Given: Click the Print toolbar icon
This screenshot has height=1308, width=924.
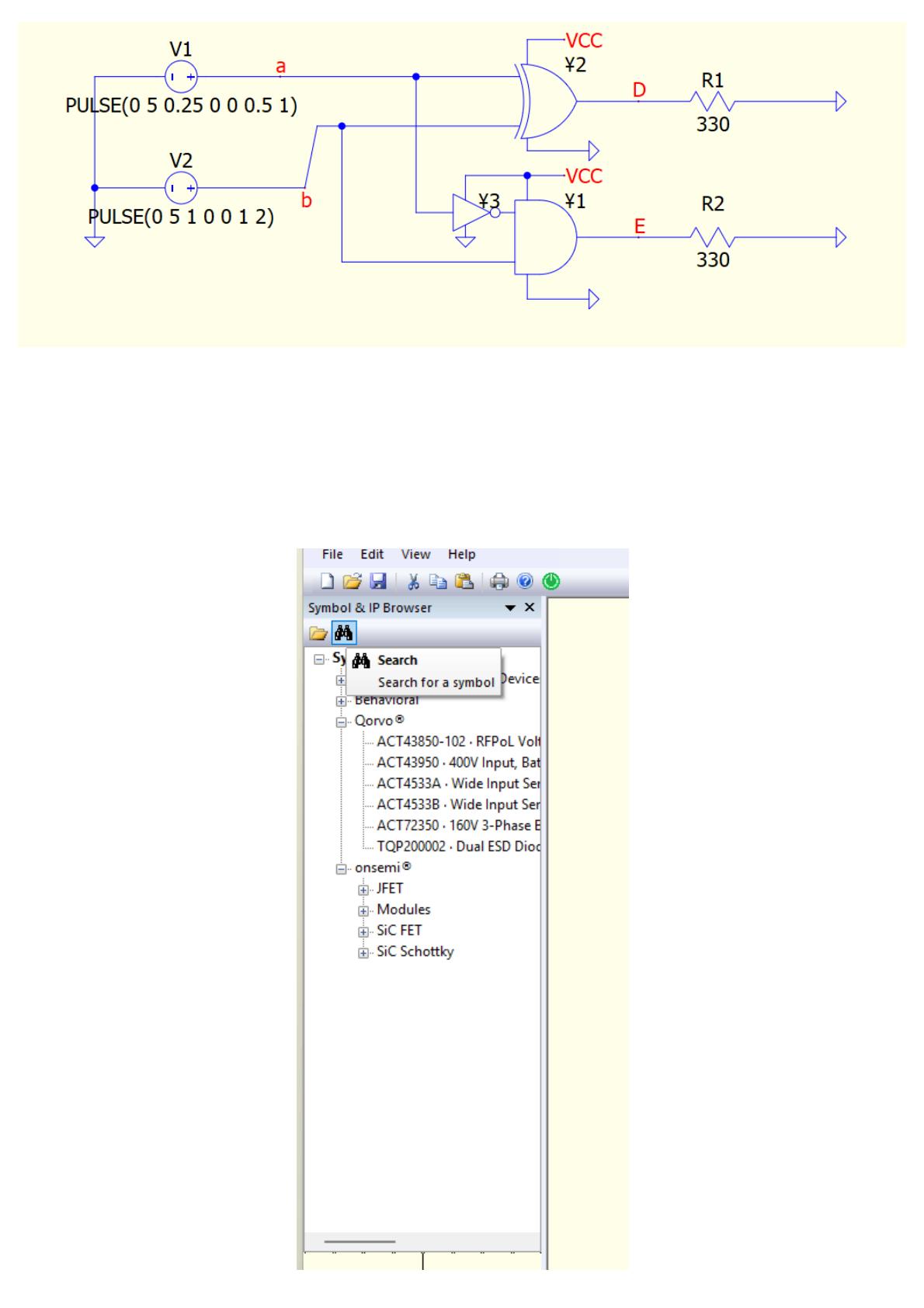Looking at the screenshot, I should (x=501, y=581).
